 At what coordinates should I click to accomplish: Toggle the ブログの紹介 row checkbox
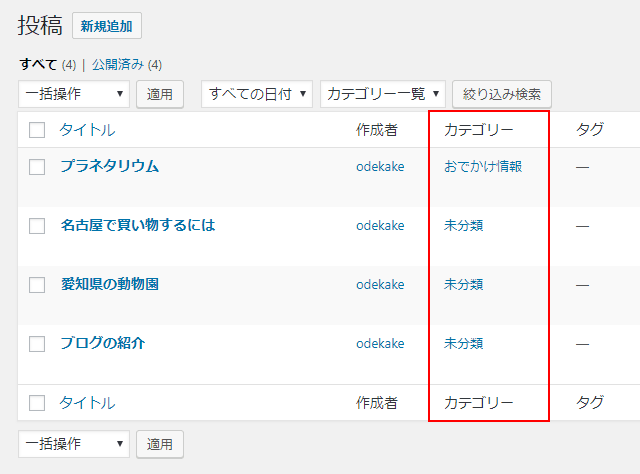(37, 344)
